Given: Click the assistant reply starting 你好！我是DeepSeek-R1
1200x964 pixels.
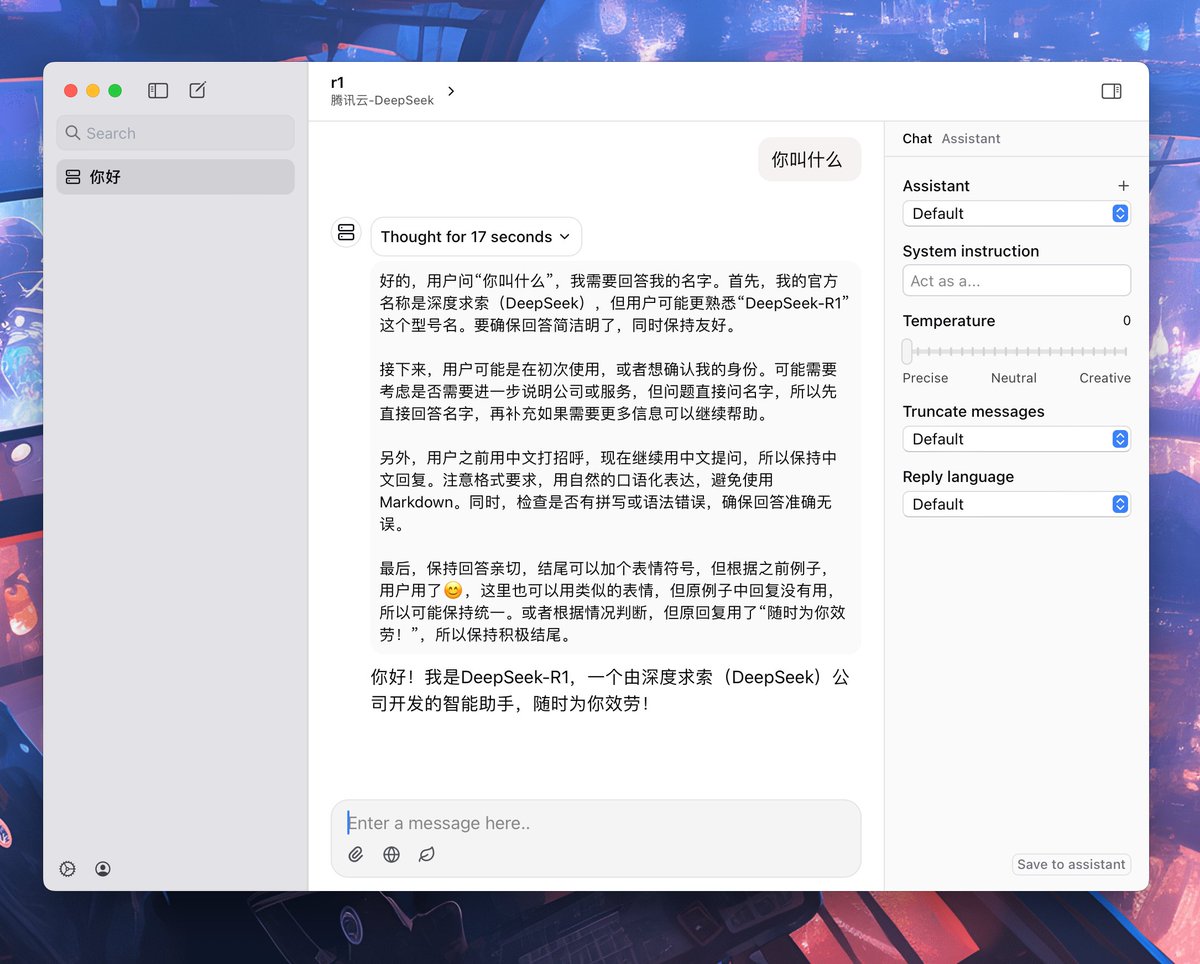Looking at the screenshot, I should coord(610,690).
